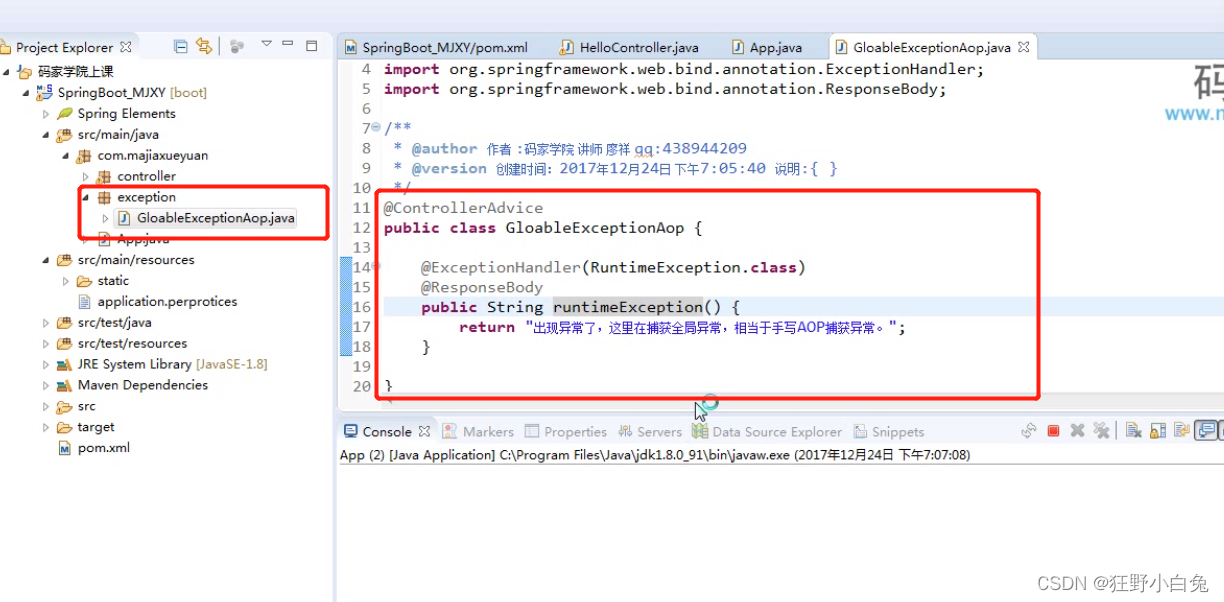Switch to HelloController.java editor tab
Screen dimensions: 1224x602
click(630, 47)
